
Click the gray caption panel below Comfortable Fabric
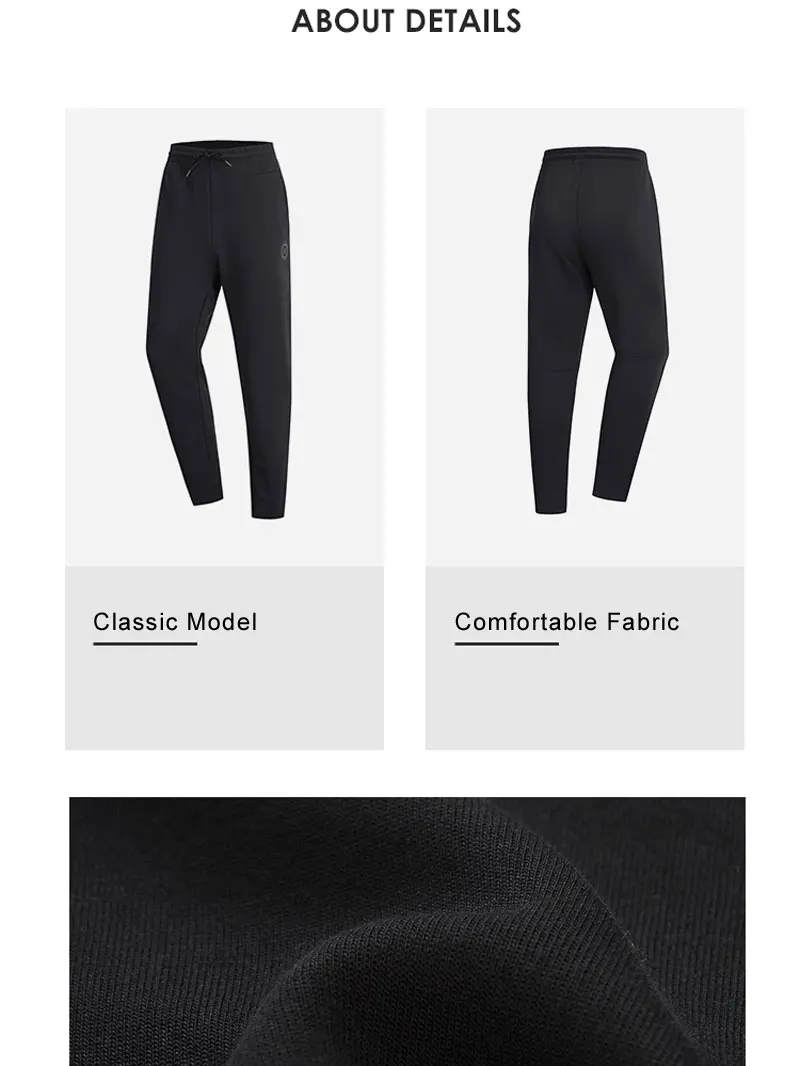[585, 658]
